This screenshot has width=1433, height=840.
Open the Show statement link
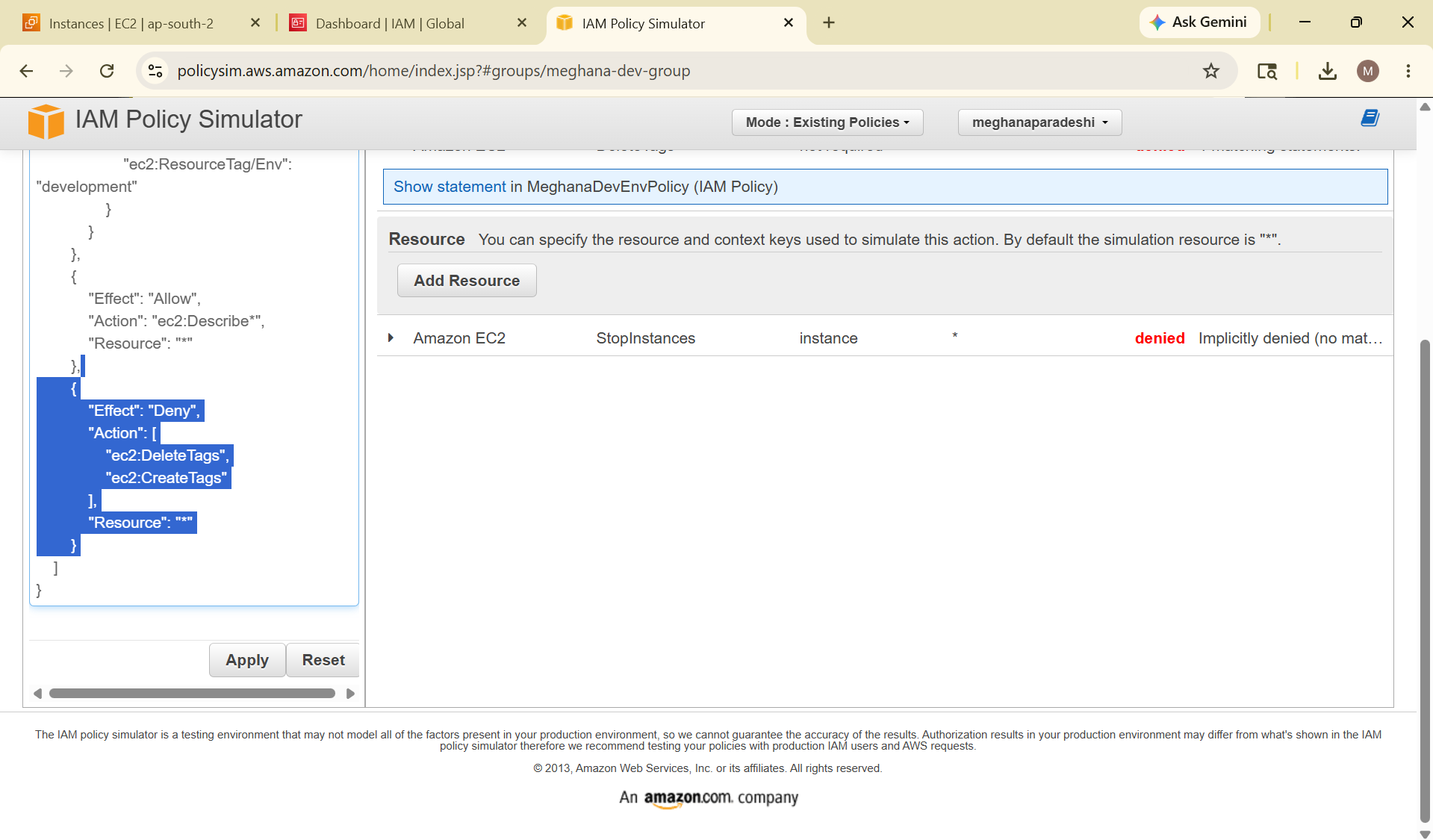click(x=450, y=187)
